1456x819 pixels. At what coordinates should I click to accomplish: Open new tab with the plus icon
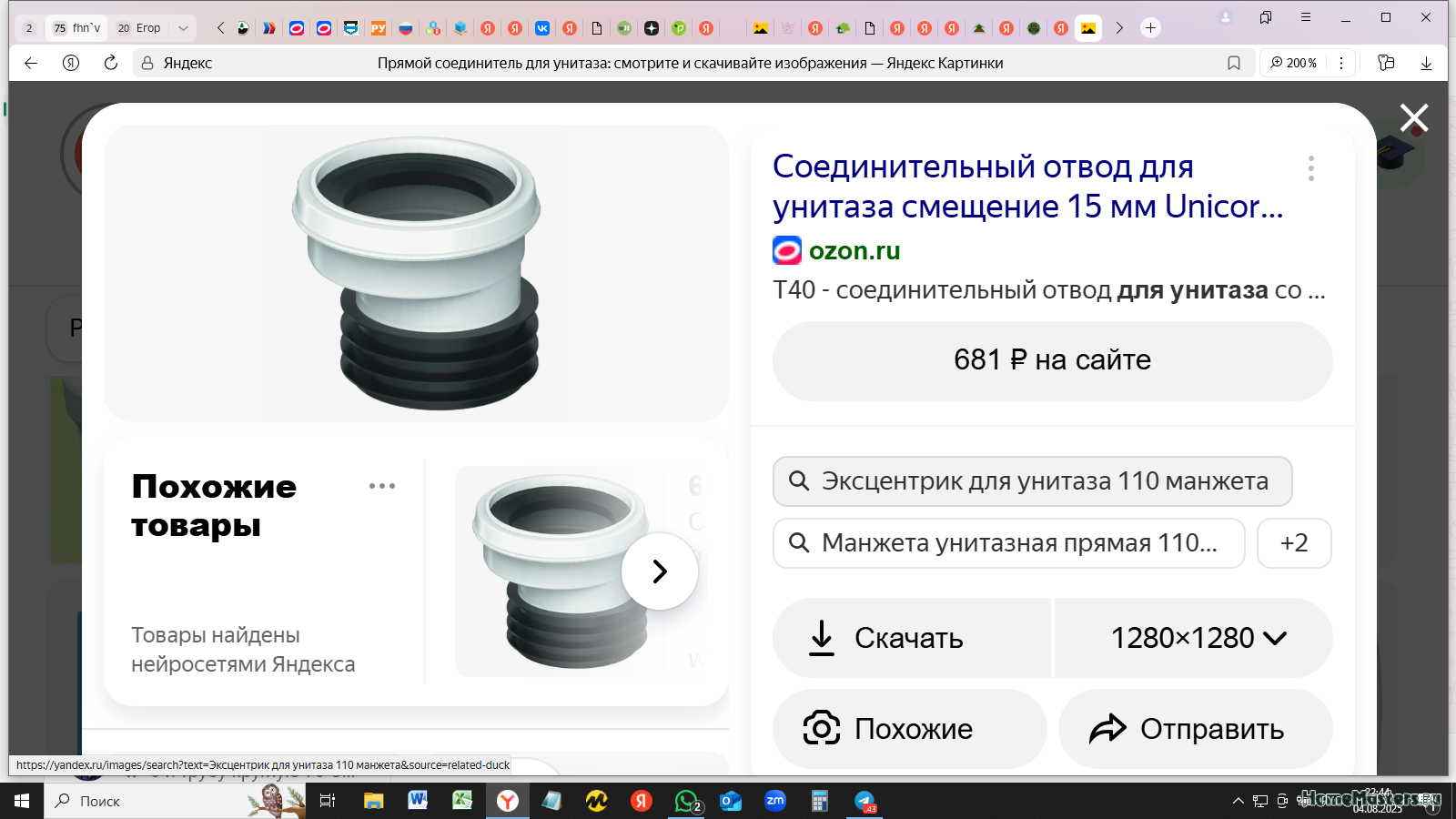click(x=1150, y=28)
